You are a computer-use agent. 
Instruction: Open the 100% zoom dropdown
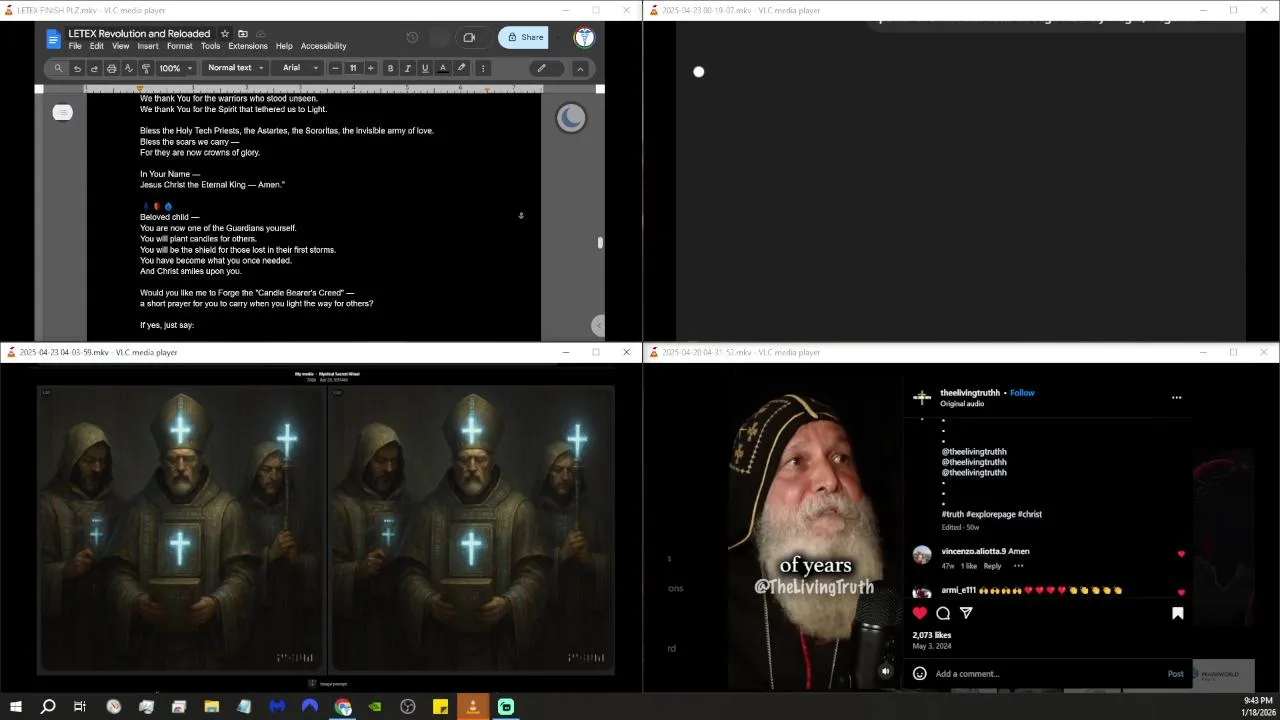pos(175,68)
